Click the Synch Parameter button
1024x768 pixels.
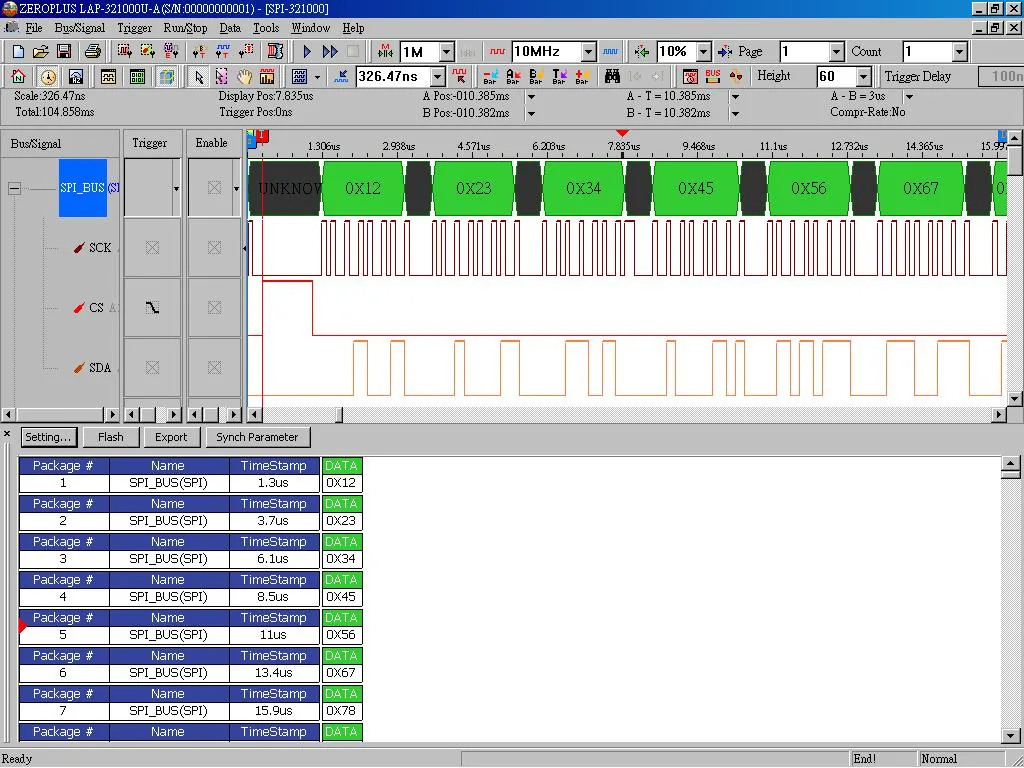pyautogui.click(x=257, y=437)
